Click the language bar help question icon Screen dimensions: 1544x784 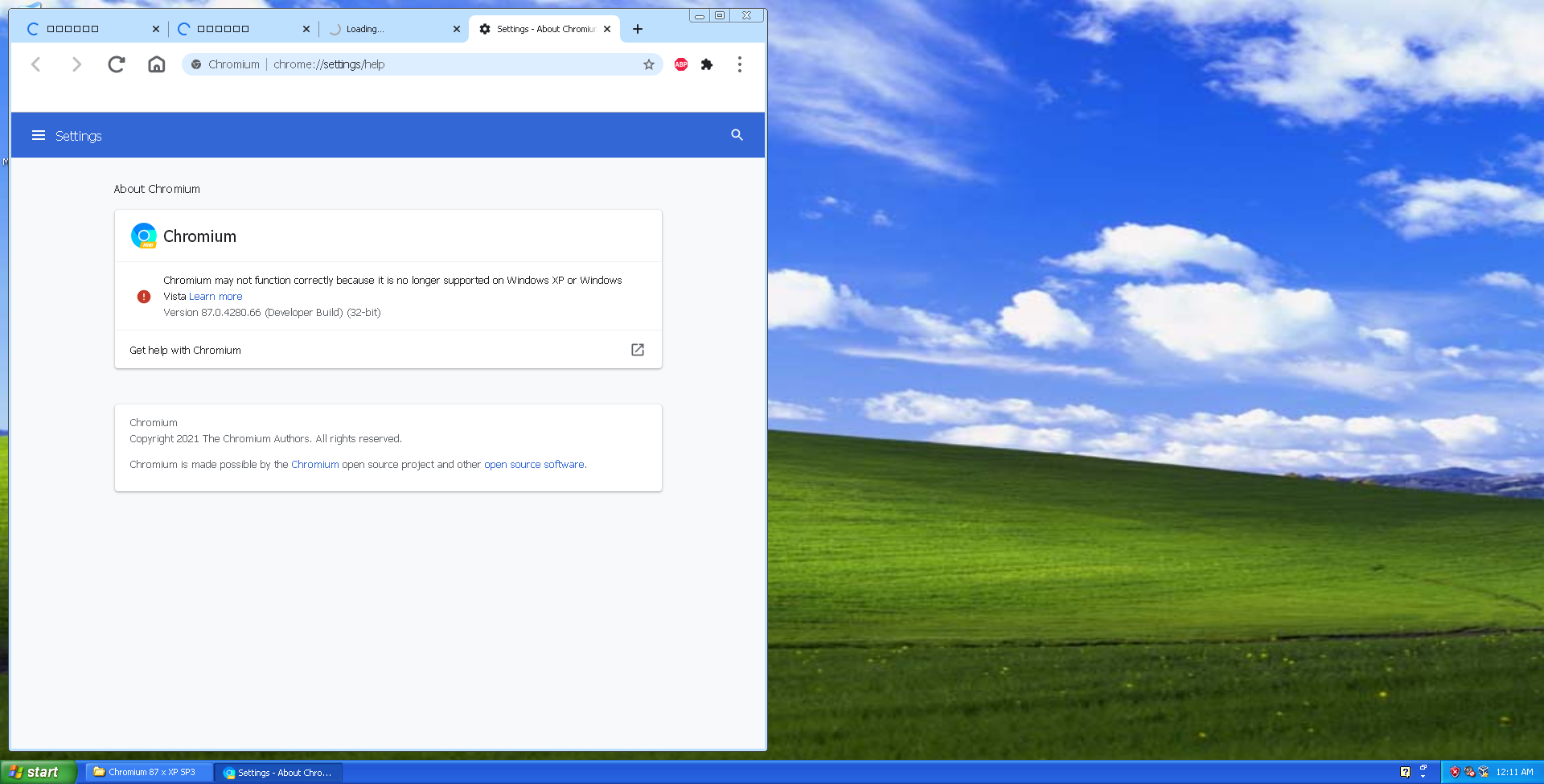tap(1405, 772)
